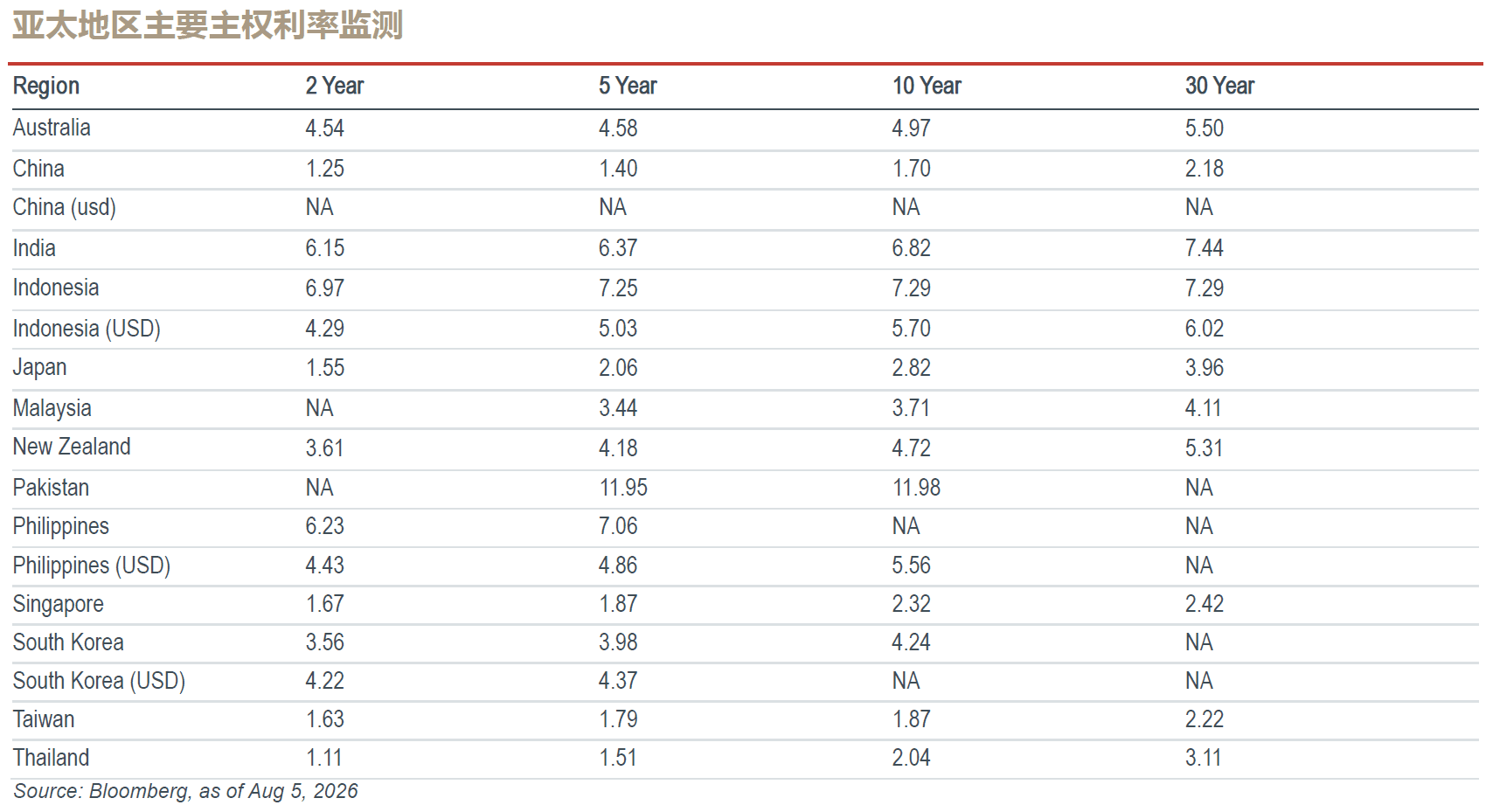Click Taiwan's 30 Year value 2.22

[1205, 719]
